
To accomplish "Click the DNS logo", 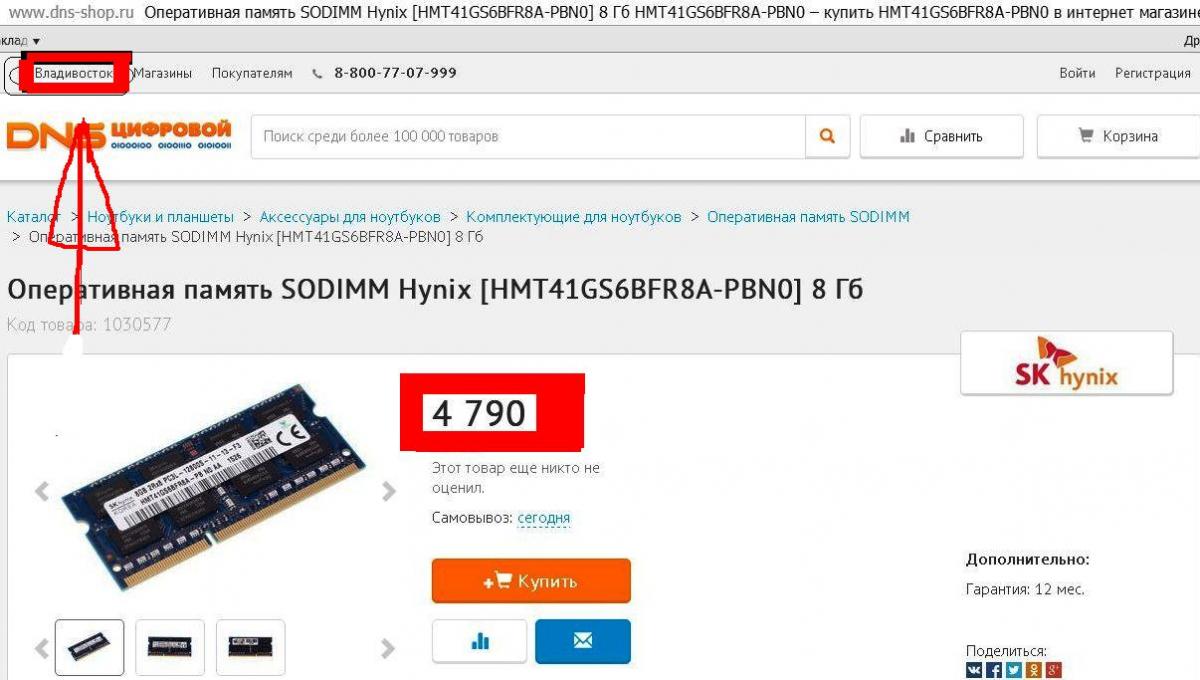I will click(119, 135).
